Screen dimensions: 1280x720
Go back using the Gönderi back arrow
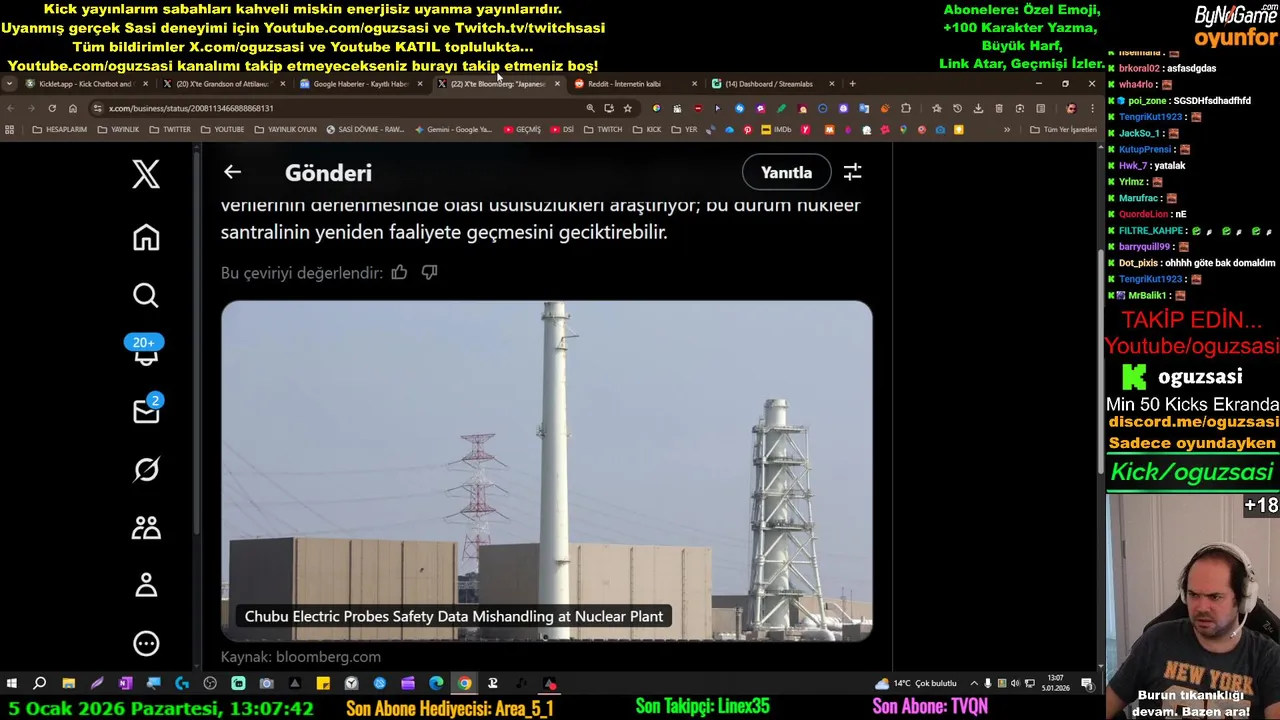[x=232, y=172]
